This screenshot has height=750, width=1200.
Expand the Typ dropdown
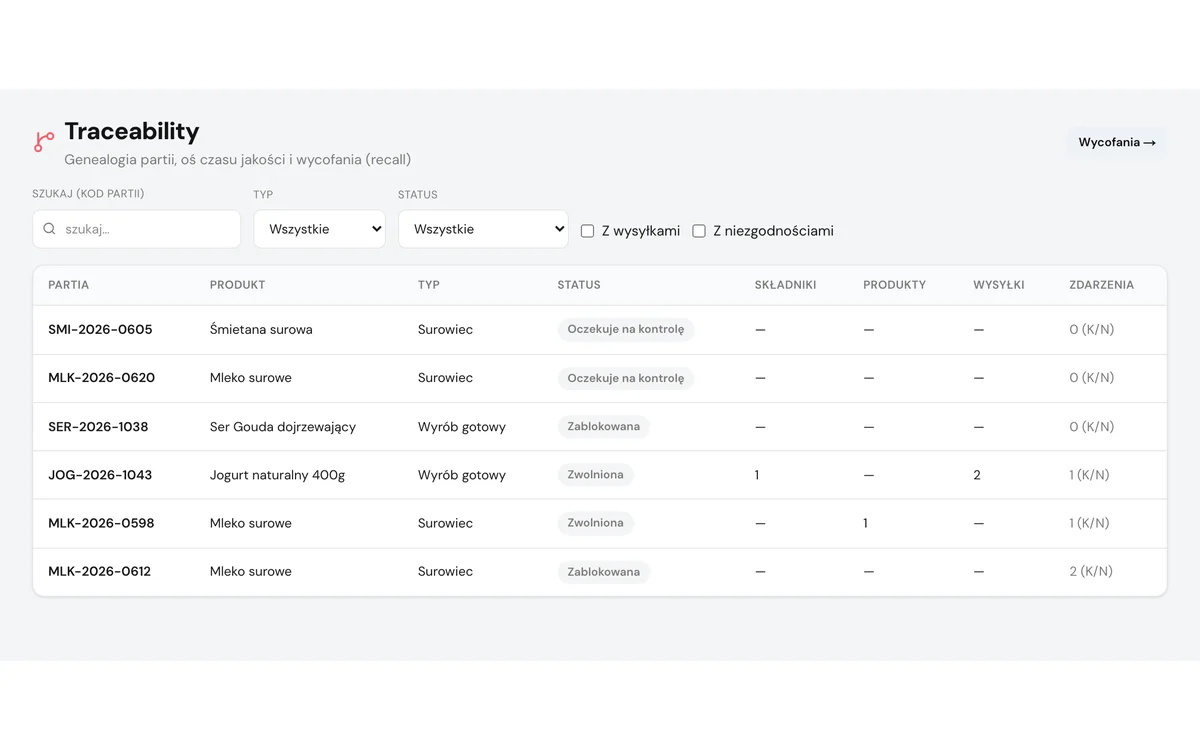click(x=319, y=229)
